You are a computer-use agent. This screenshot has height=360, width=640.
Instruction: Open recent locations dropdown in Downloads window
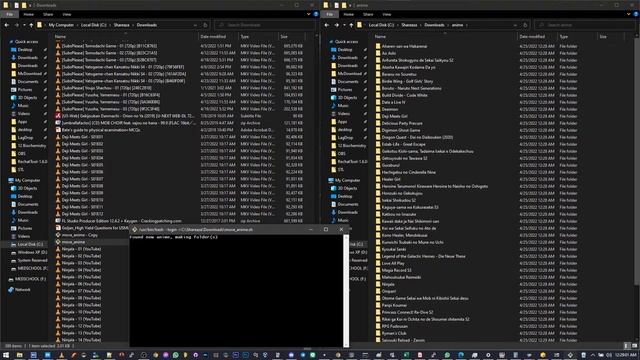tap(24, 25)
